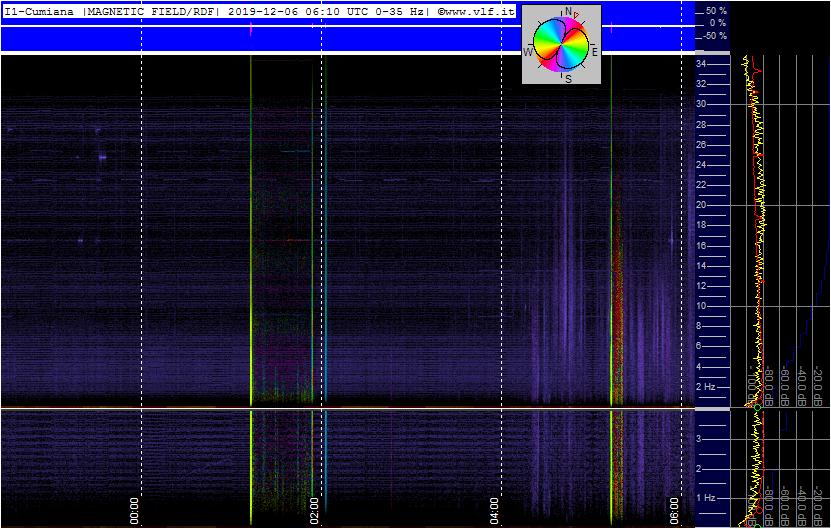Click the 16 frequency tick label
Screen dimensions: 831x529
701,245
